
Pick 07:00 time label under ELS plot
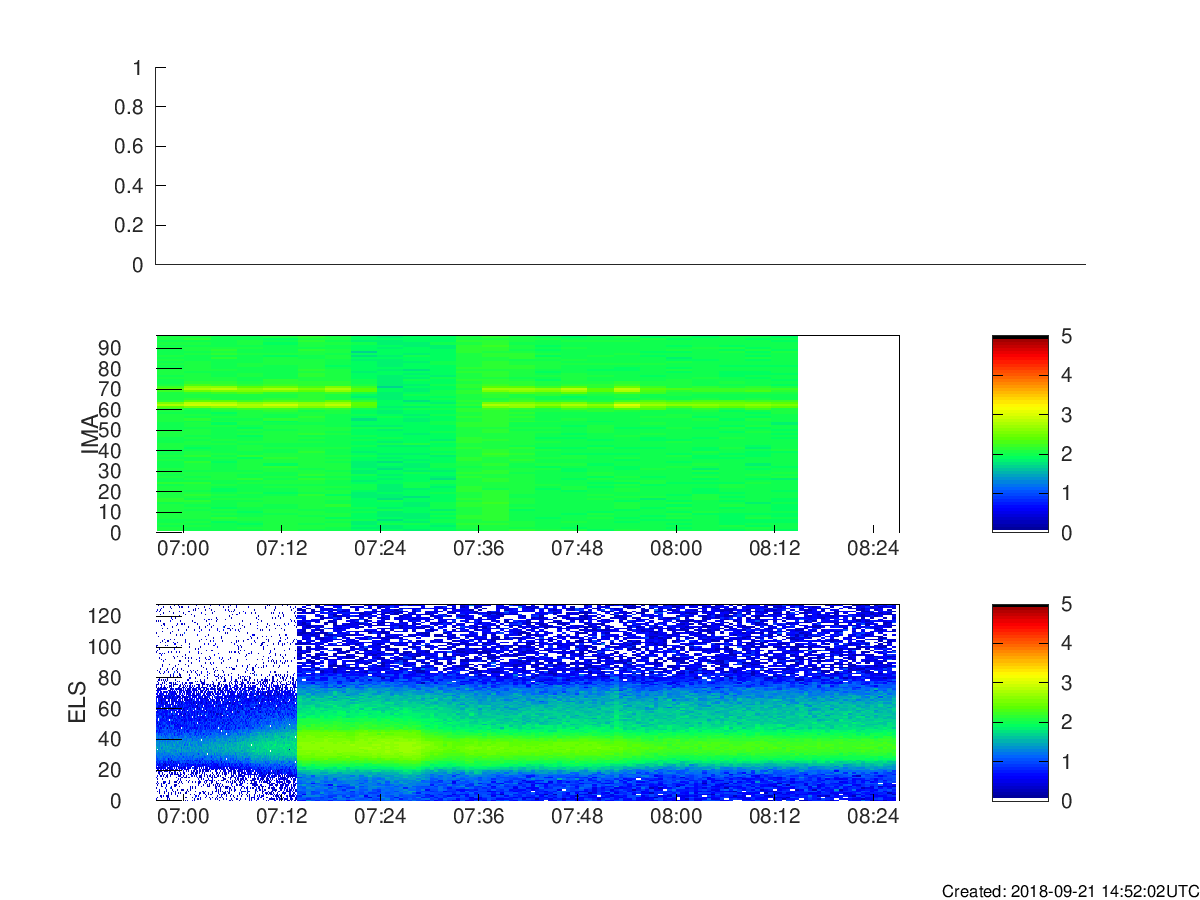coord(183,817)
